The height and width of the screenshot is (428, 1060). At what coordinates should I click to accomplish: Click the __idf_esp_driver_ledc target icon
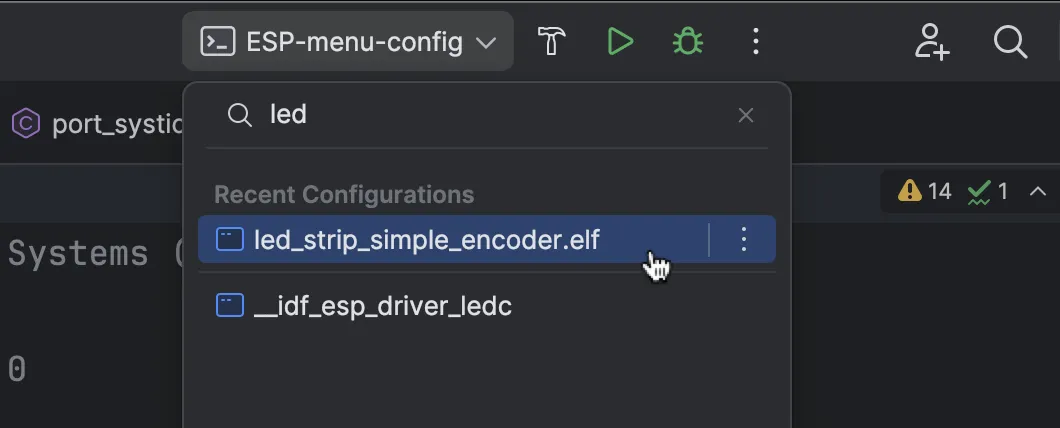pyautogui.click(x=230, y=305)
